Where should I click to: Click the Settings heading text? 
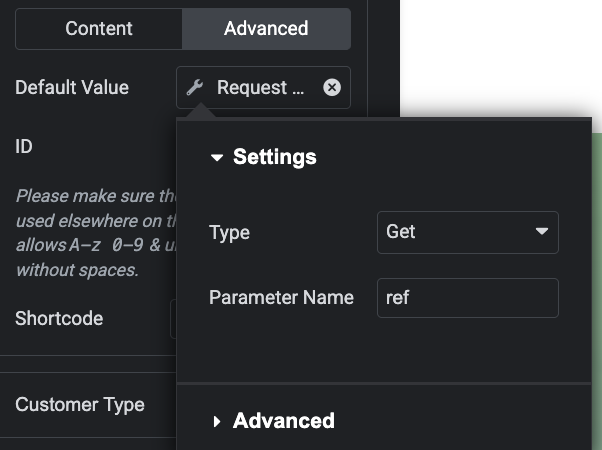275,157
